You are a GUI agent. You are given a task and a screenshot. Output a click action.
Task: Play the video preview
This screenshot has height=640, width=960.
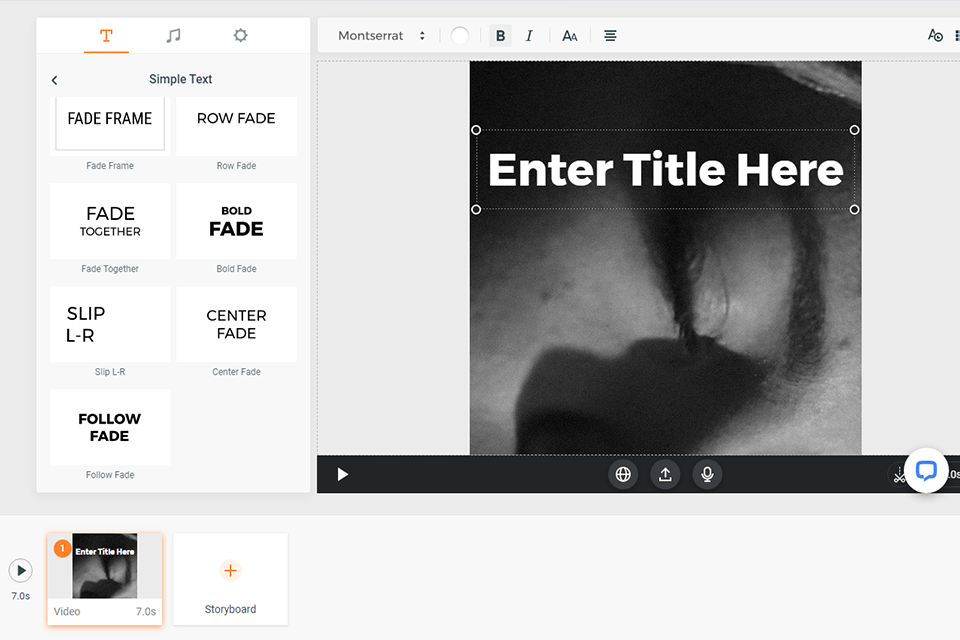[x=342, y=474]
